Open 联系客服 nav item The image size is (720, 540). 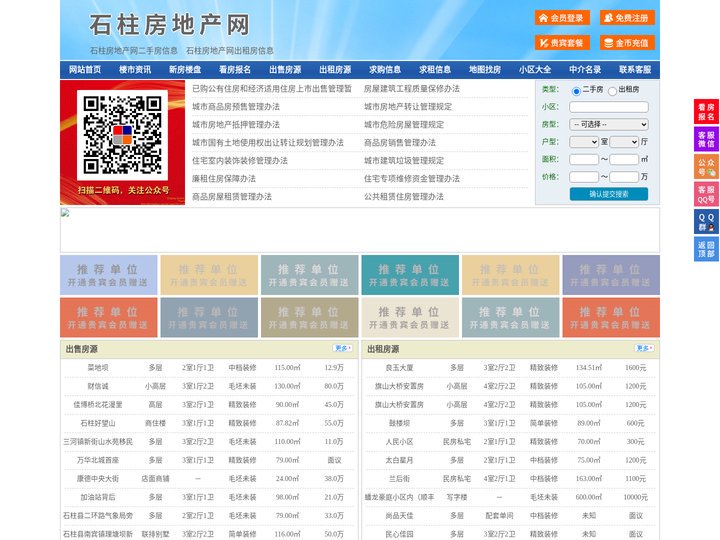click(635, 70)
